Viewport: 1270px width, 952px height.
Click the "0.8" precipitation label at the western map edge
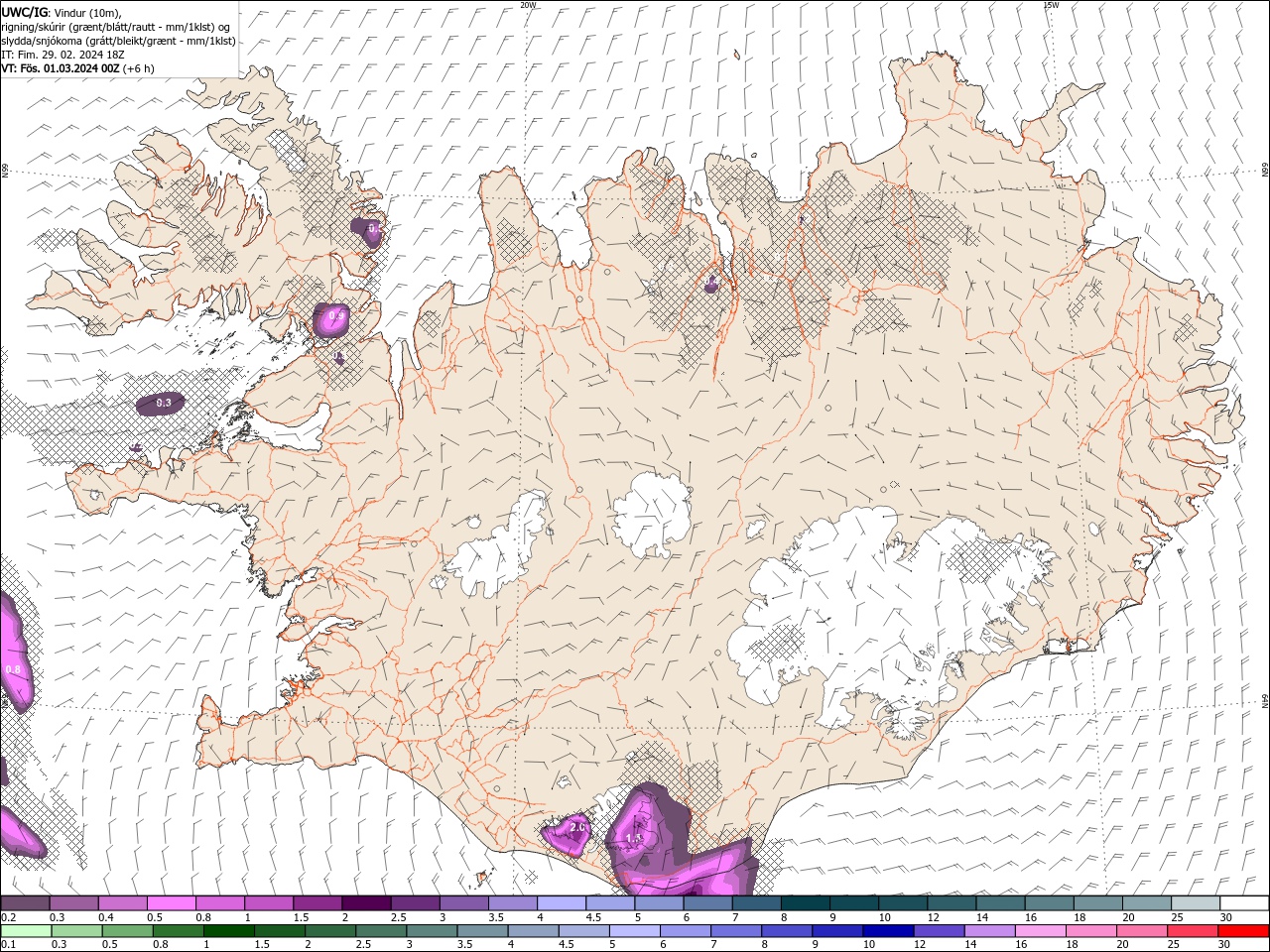tap(13, 670)
